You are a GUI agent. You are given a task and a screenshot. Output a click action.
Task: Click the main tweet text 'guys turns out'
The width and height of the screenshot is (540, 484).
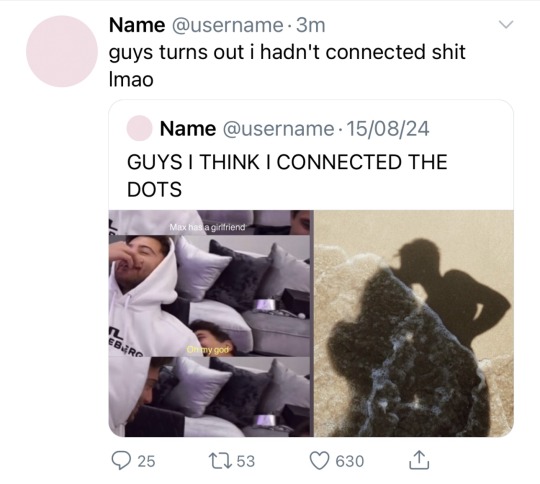click(176, 53)
